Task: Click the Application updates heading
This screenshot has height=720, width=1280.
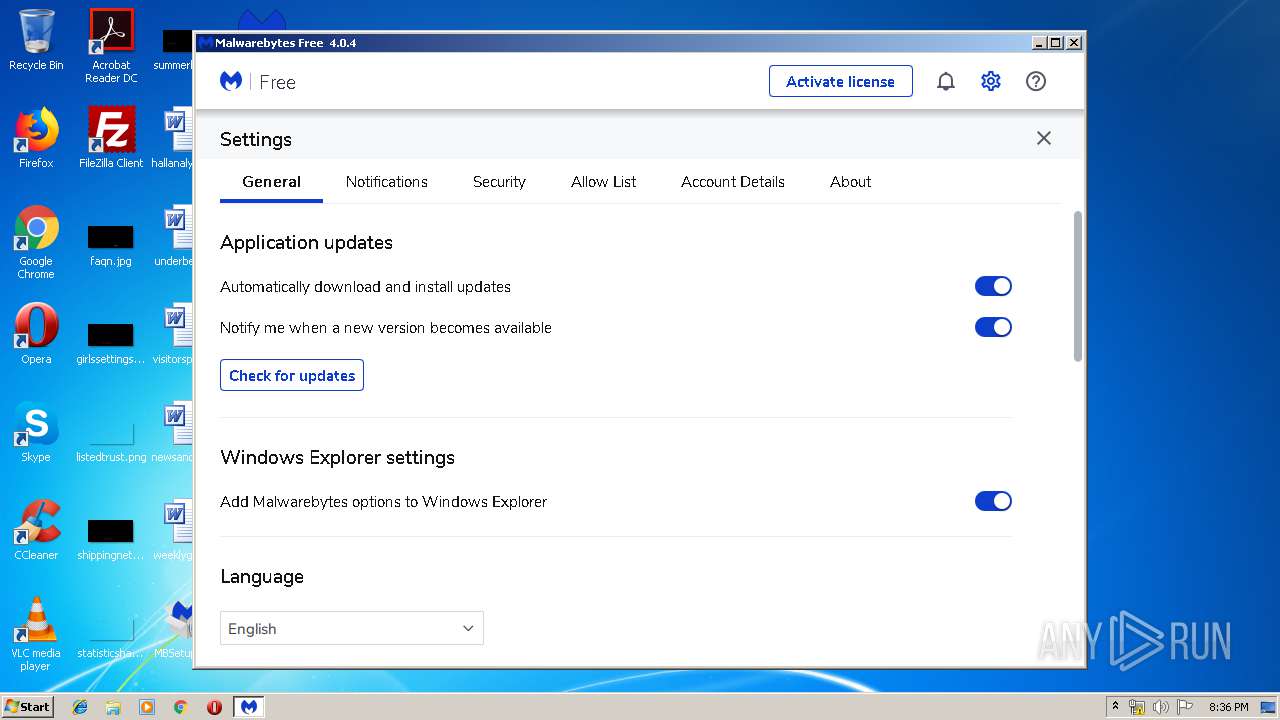Action: point(306,243)
